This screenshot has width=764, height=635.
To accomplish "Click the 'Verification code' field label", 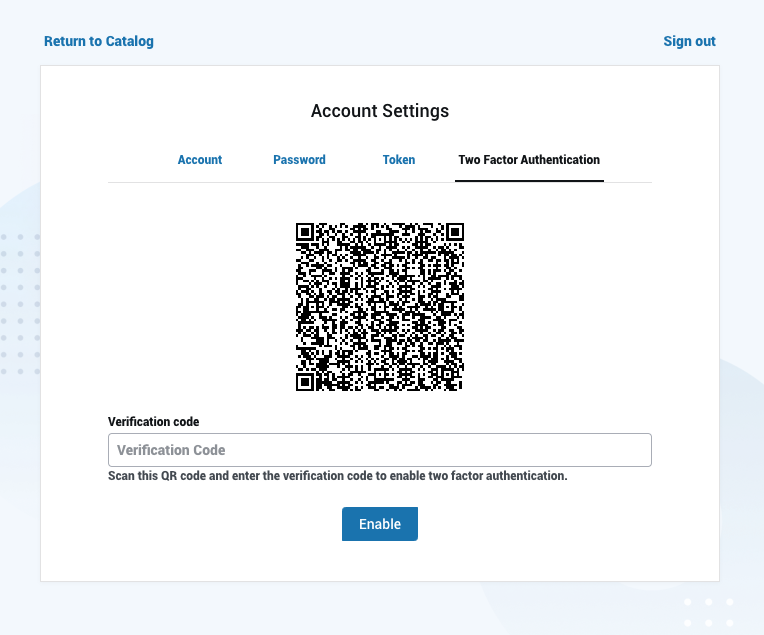I will point(153,422).
